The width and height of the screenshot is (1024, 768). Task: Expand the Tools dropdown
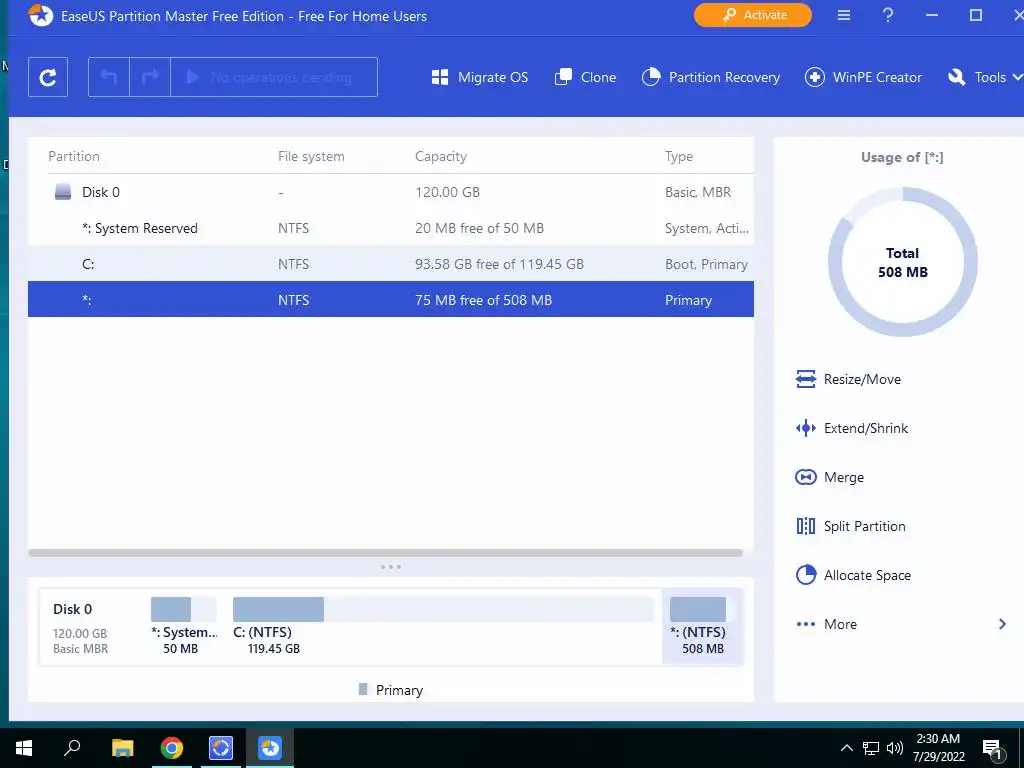[x=985, y=77]
